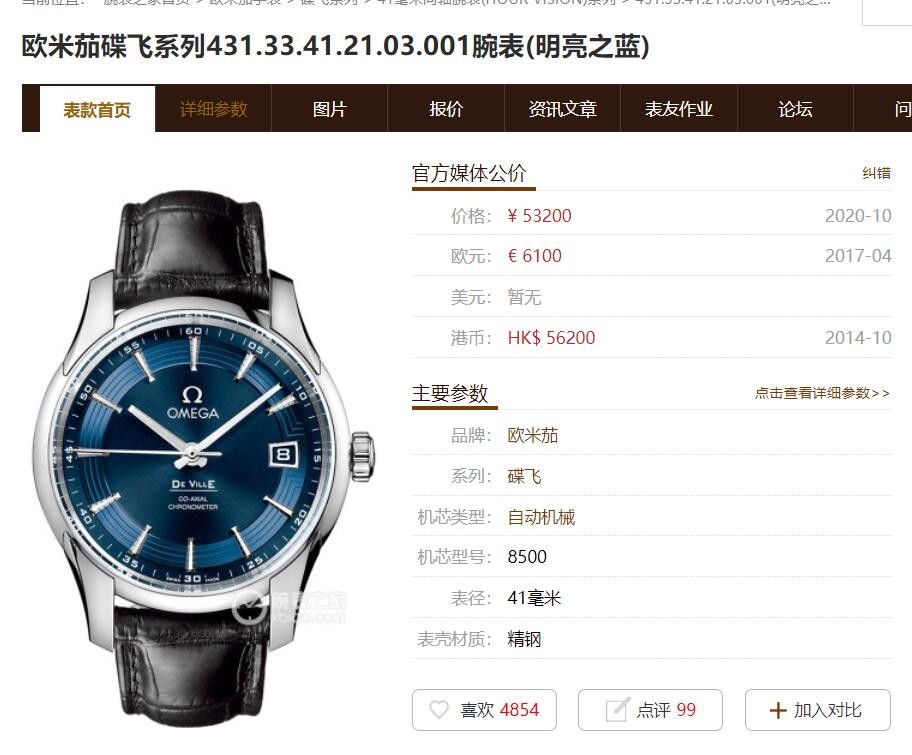Click the plus icon for 加入对比
912x755 pixels.
[x=778, y=710]
